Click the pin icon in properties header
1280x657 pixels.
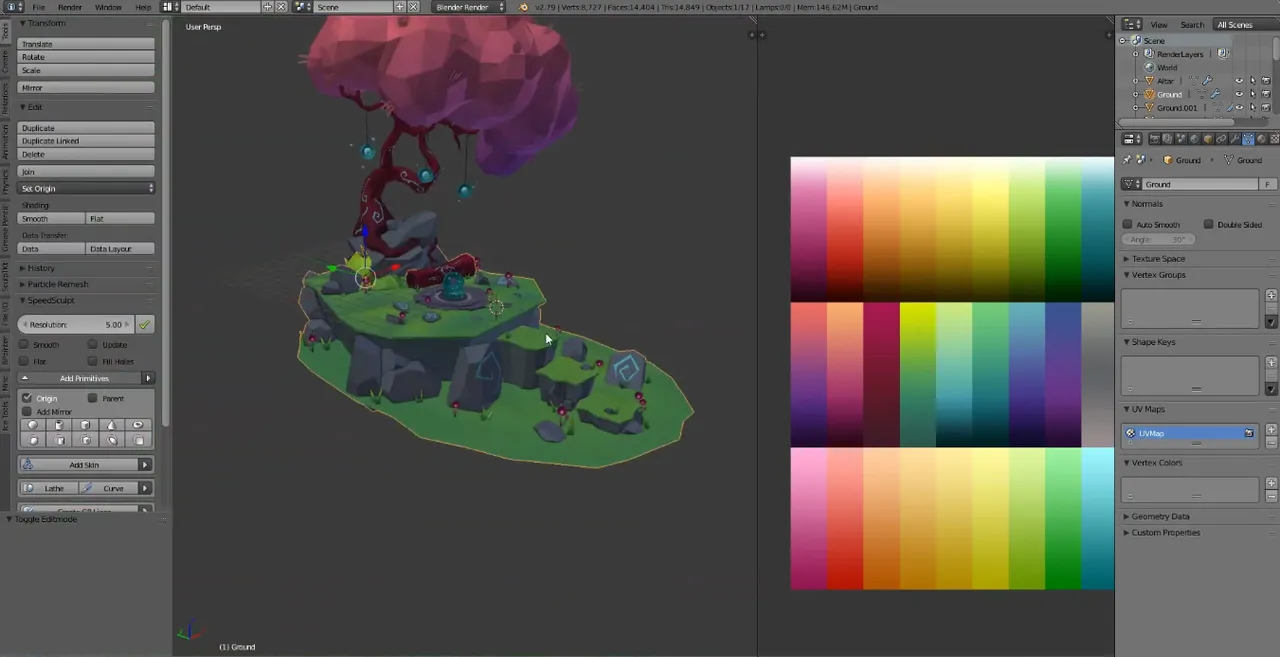tap(1127, 160)
